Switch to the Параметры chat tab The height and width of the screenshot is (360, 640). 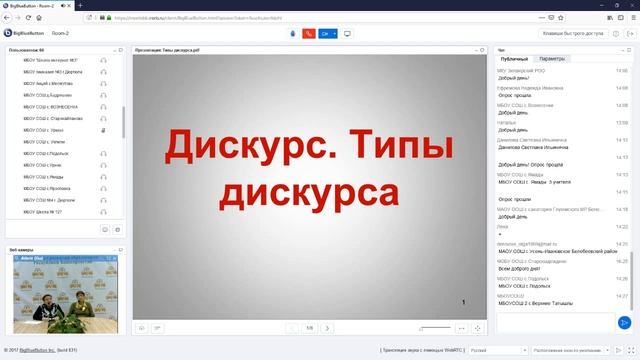[552, 59]
